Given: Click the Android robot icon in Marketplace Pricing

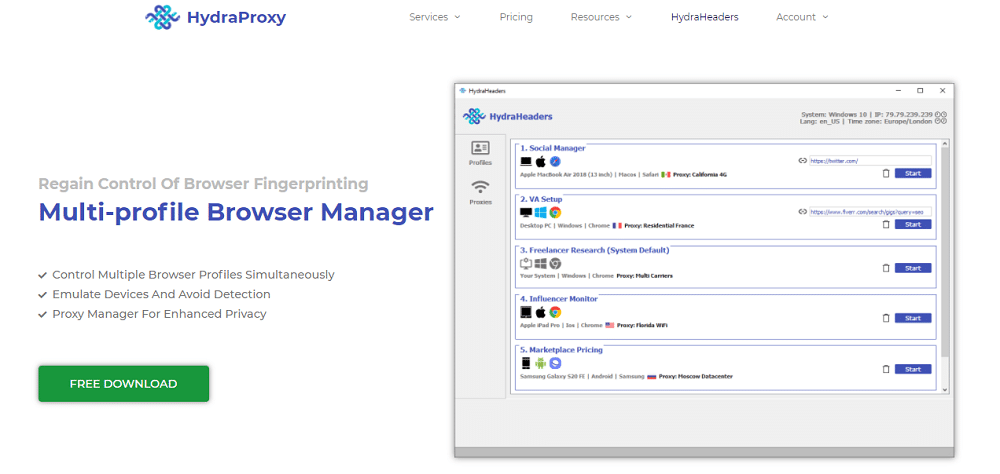Looking at the screenshot, I should [541, 363].
